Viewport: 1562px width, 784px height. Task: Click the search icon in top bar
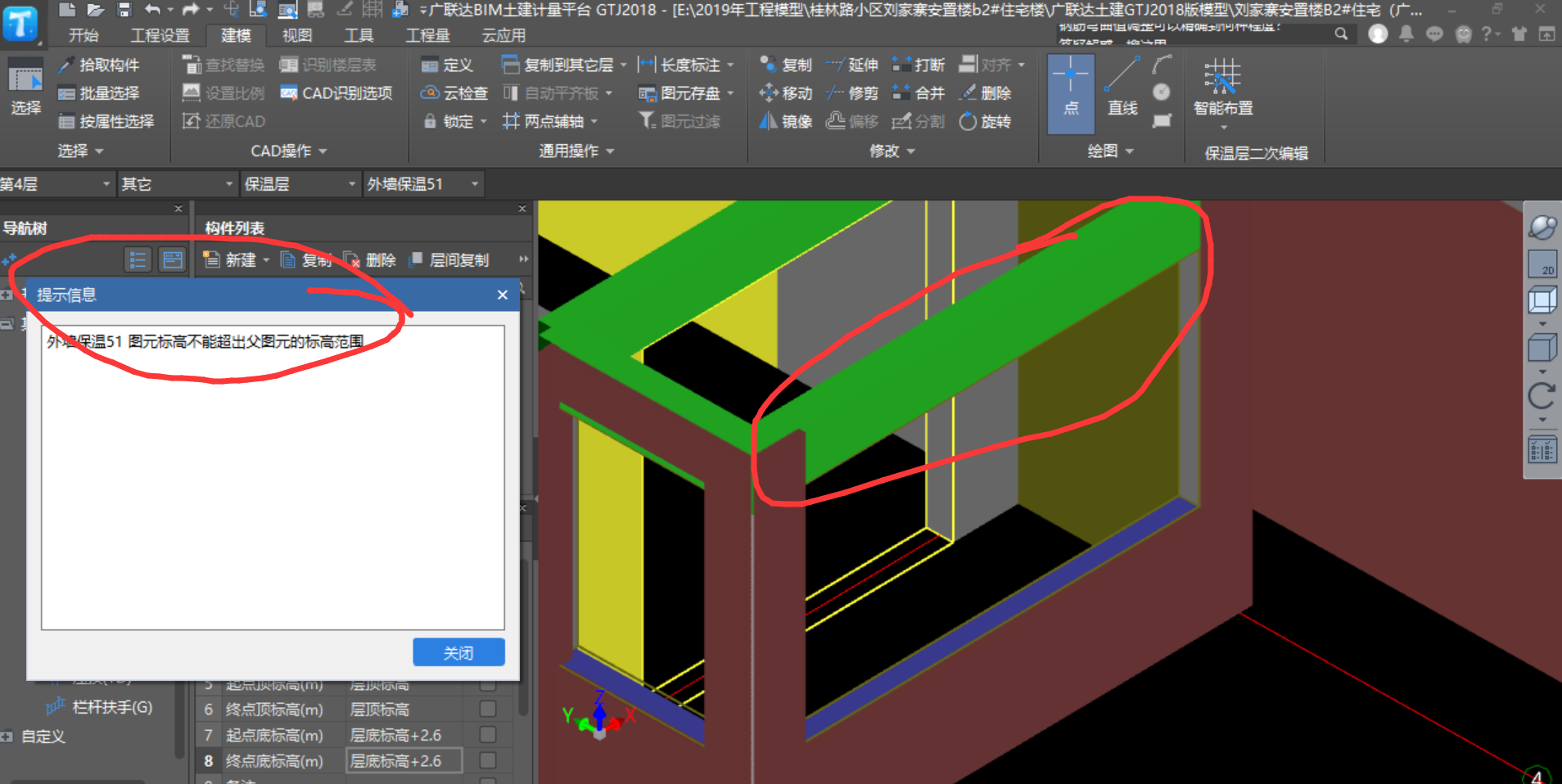[1341, 34]
